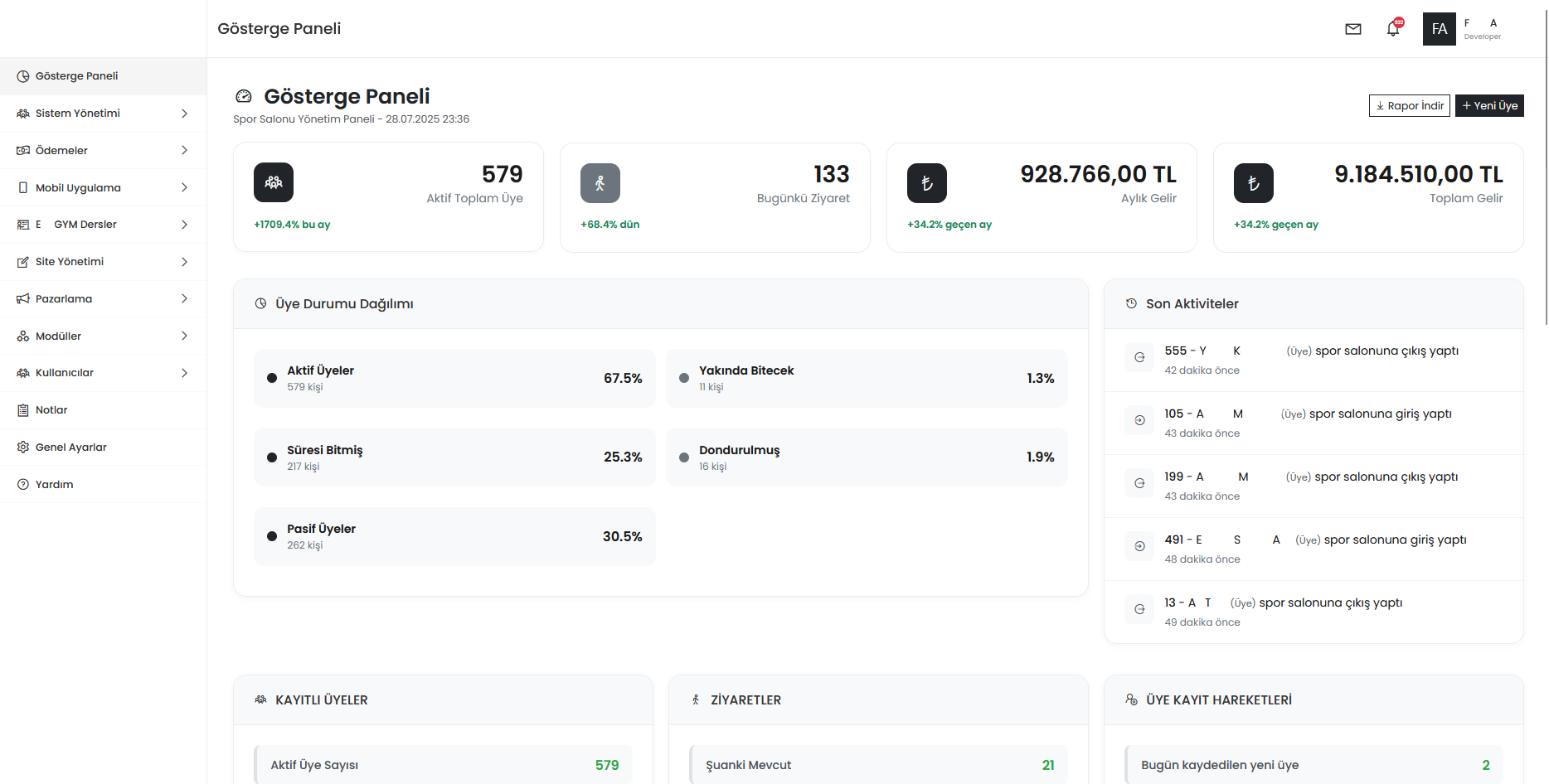1549x784 pixels.
Task: Click Aylık Gelir lira icon
Action: click(927, 183)
